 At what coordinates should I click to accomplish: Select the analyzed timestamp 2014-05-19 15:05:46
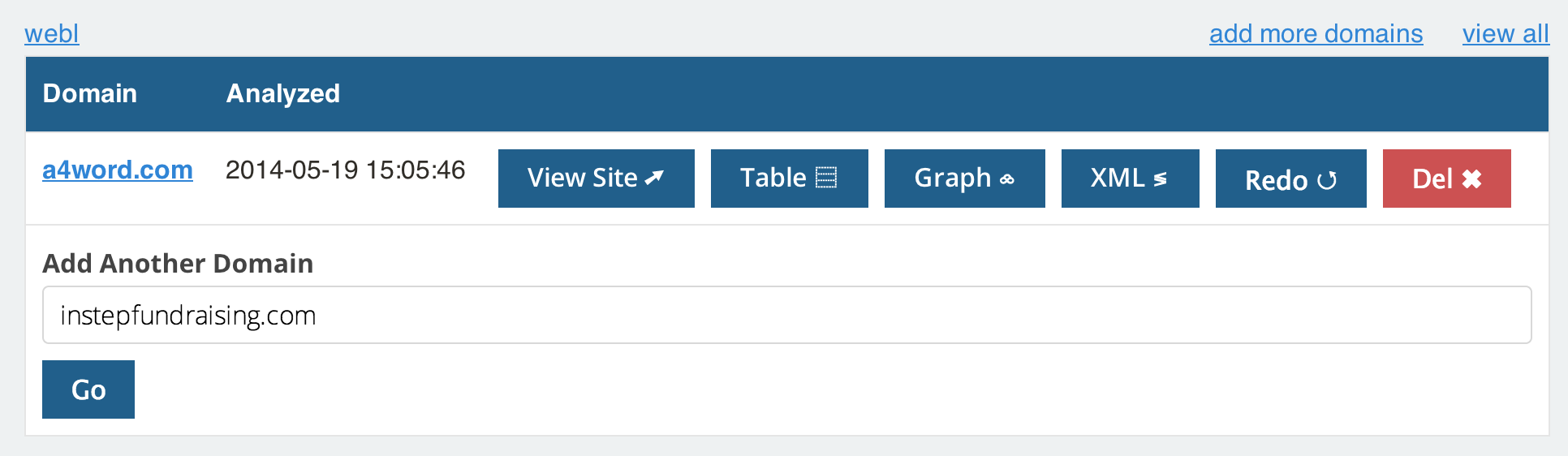[345, 170]
